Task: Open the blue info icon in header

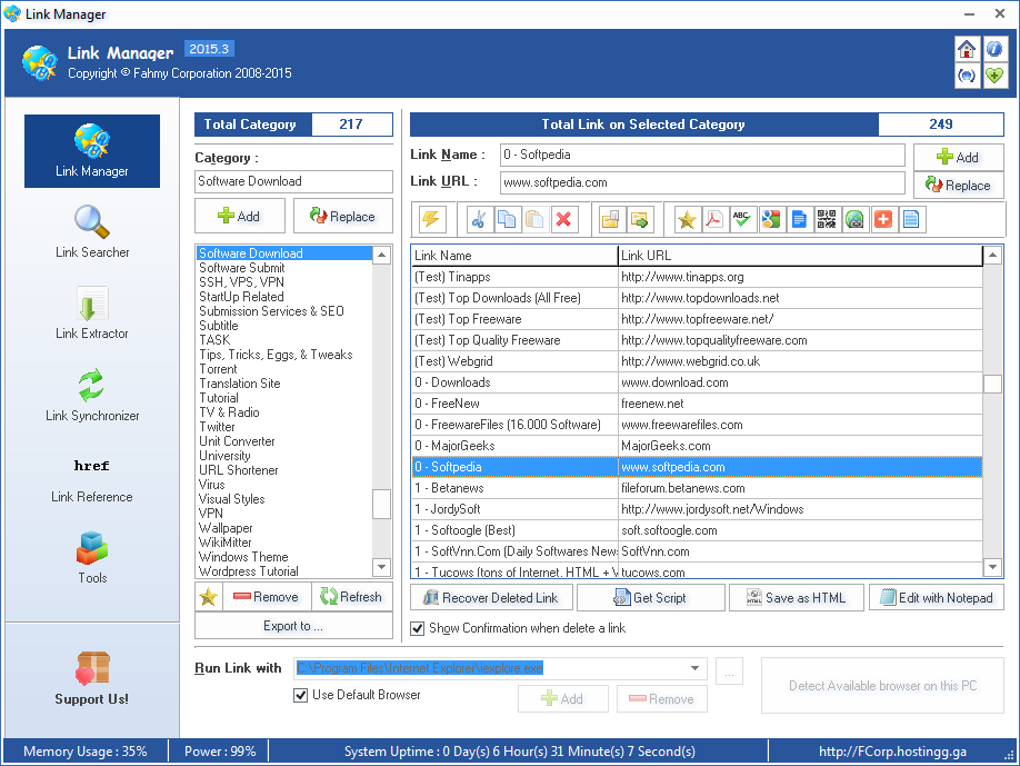Action: point(994,49)
